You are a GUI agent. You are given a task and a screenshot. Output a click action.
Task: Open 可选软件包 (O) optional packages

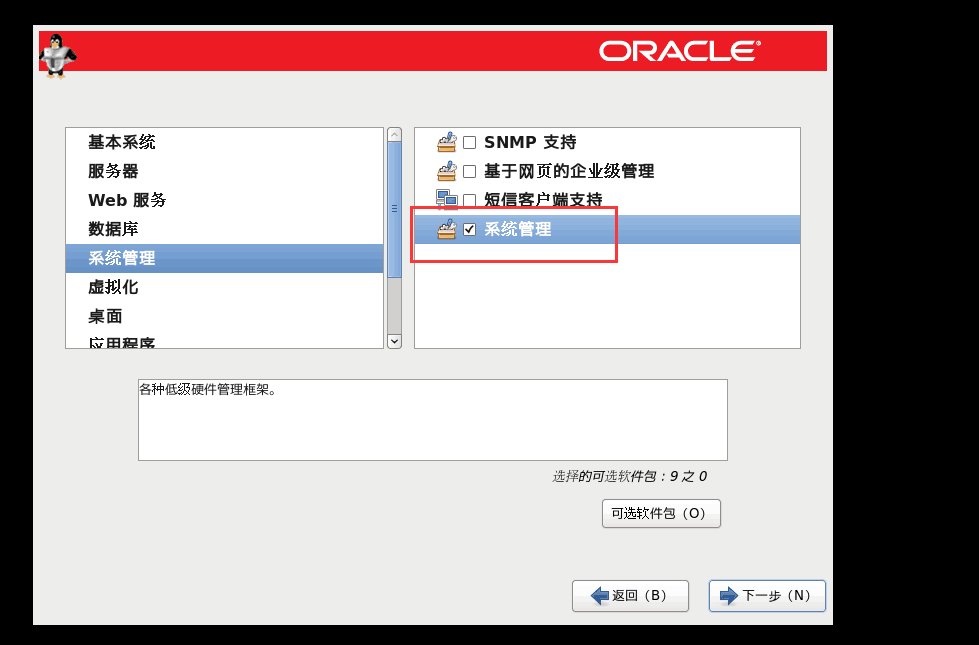point(660,513)
